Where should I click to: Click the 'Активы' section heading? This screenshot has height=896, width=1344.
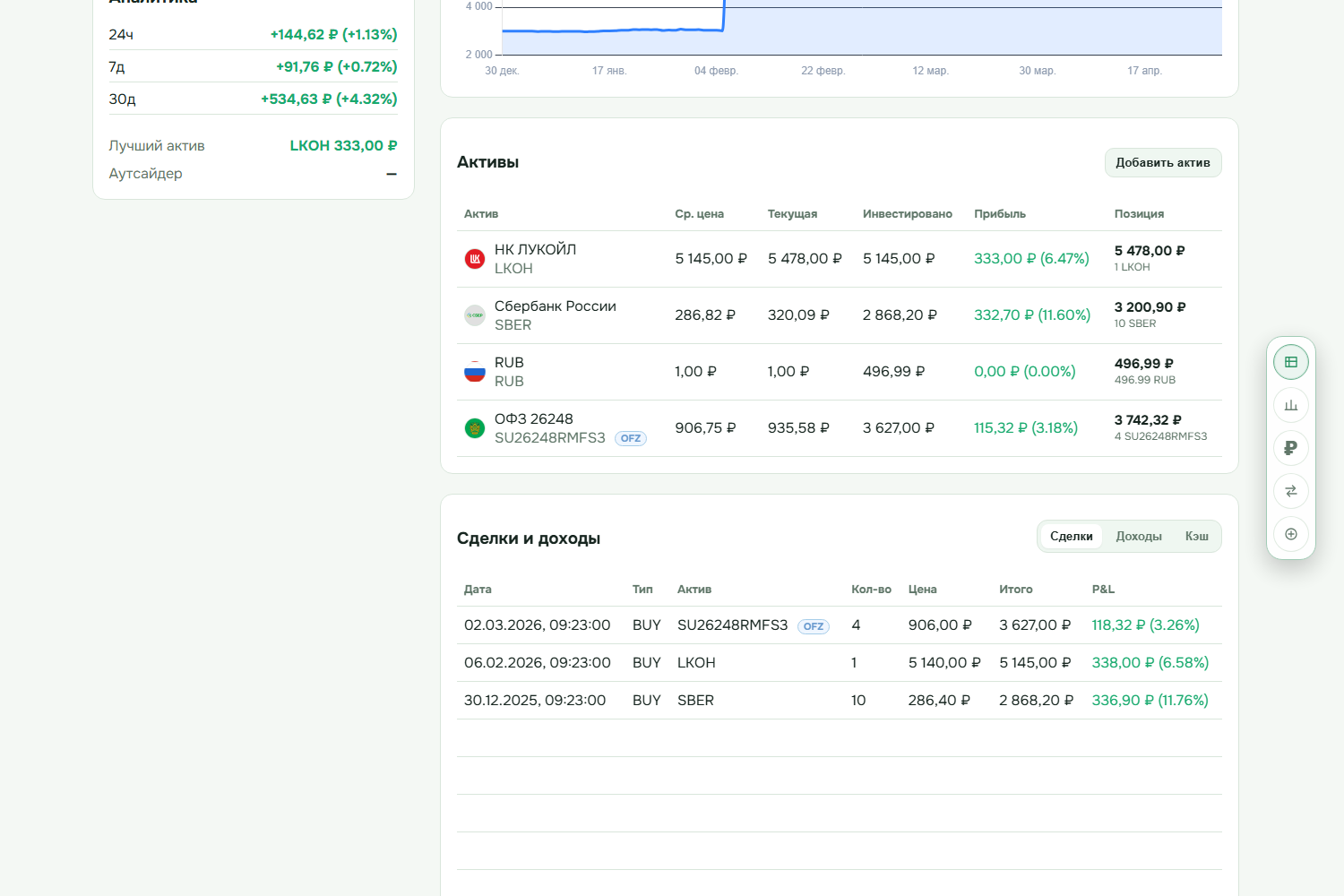click(x=487, y=162)
